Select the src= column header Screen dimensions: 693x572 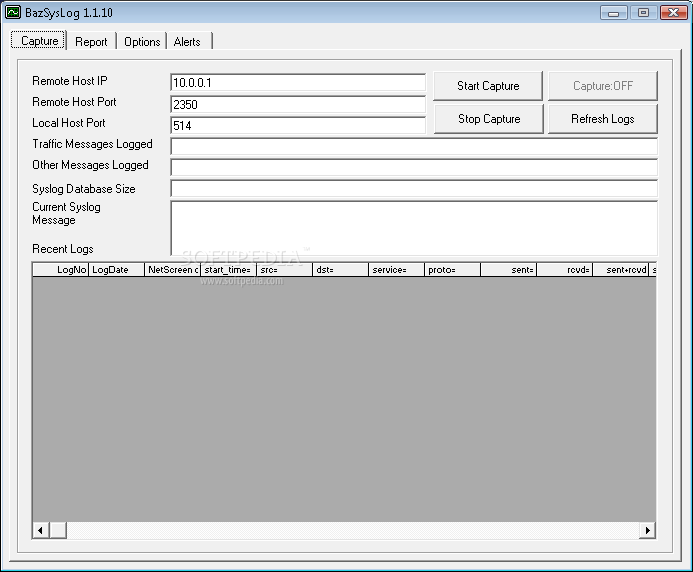click(x=285, y=270)
